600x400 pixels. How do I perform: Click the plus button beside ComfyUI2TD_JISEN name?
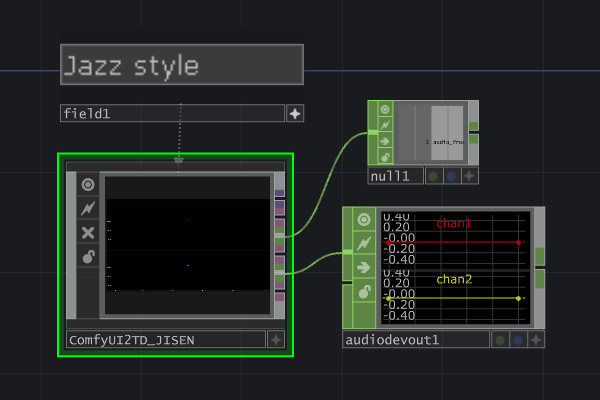coord(276,340)
